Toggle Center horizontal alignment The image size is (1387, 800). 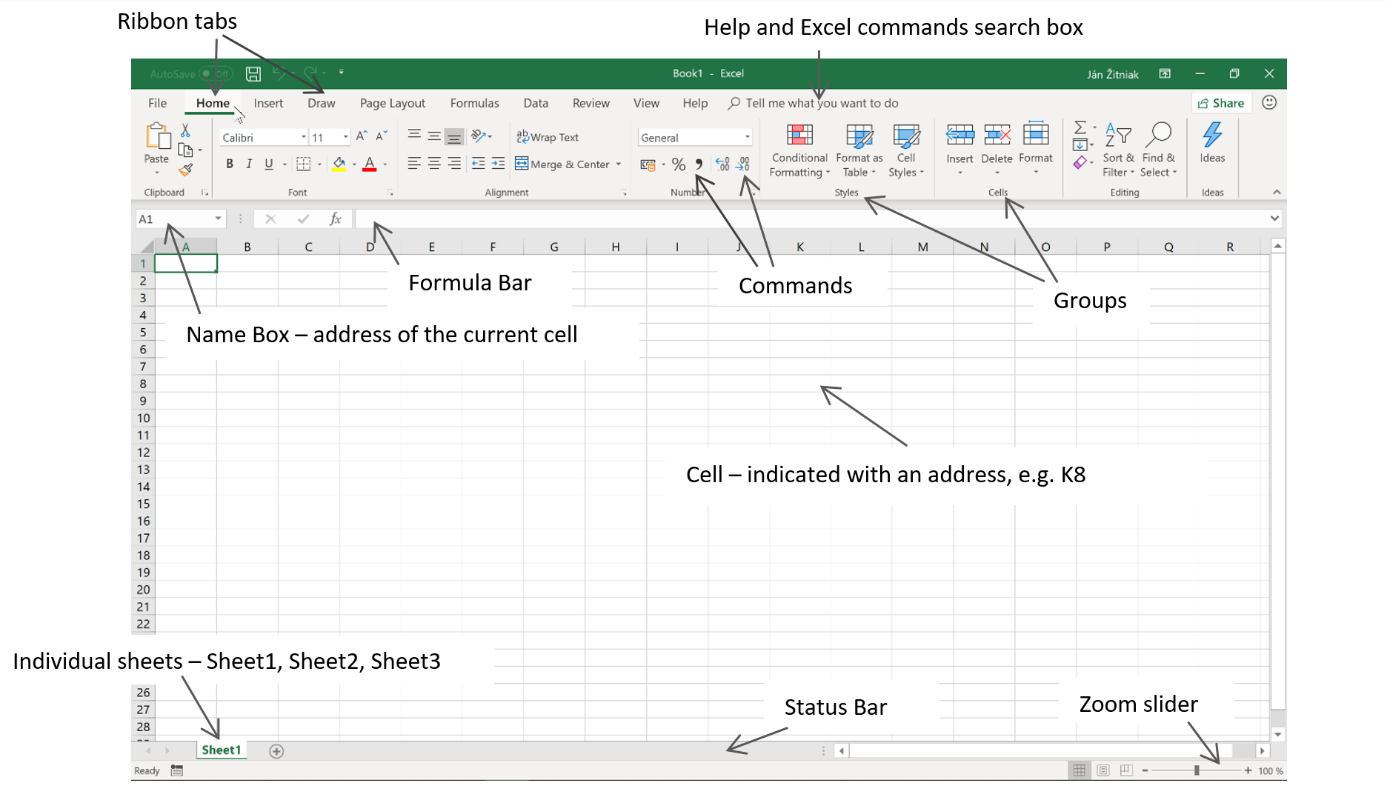coord(434,164)
